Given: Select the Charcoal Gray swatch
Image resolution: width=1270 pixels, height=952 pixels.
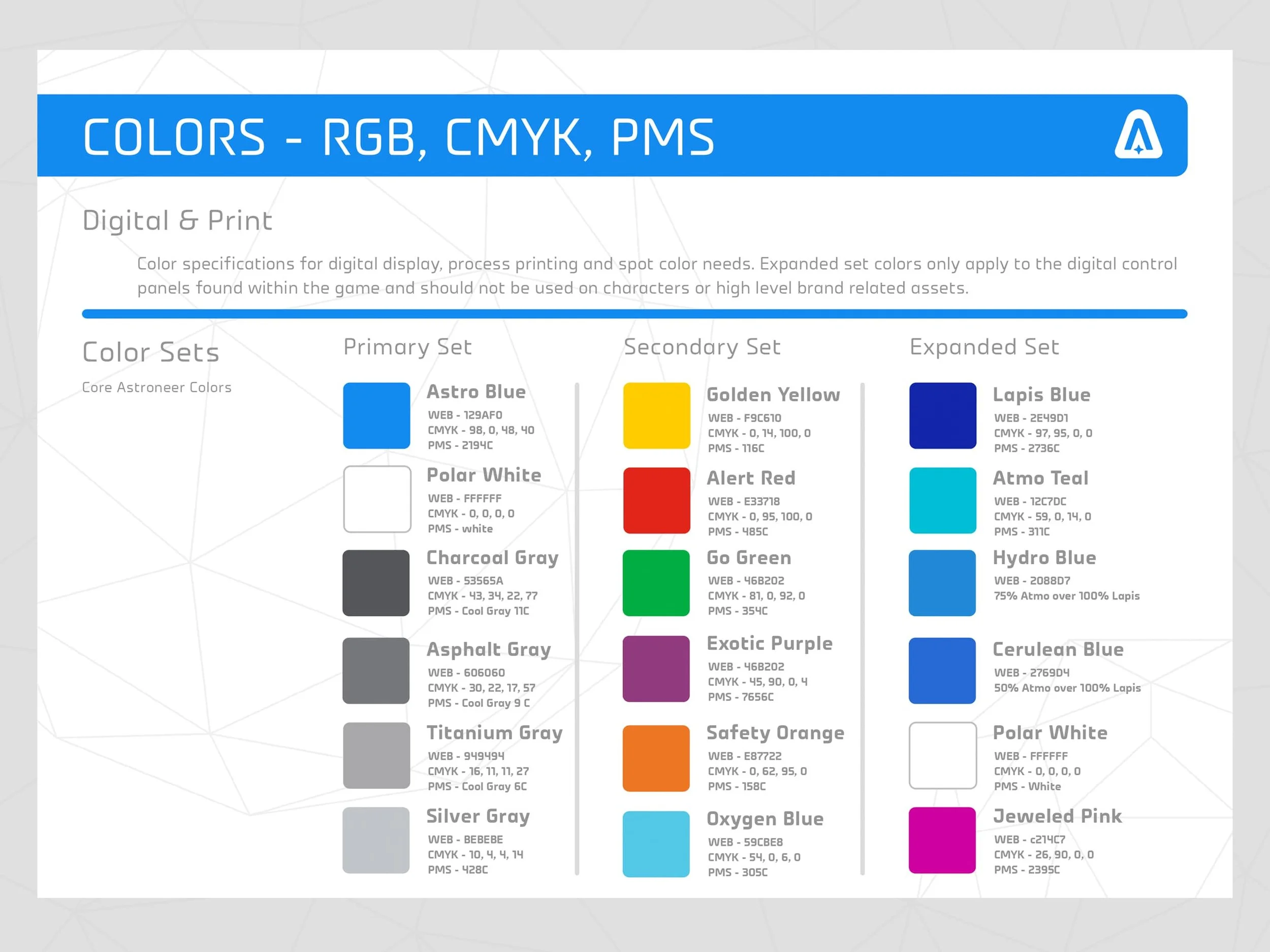Looking at the screenshot, I should pos(376,582).
